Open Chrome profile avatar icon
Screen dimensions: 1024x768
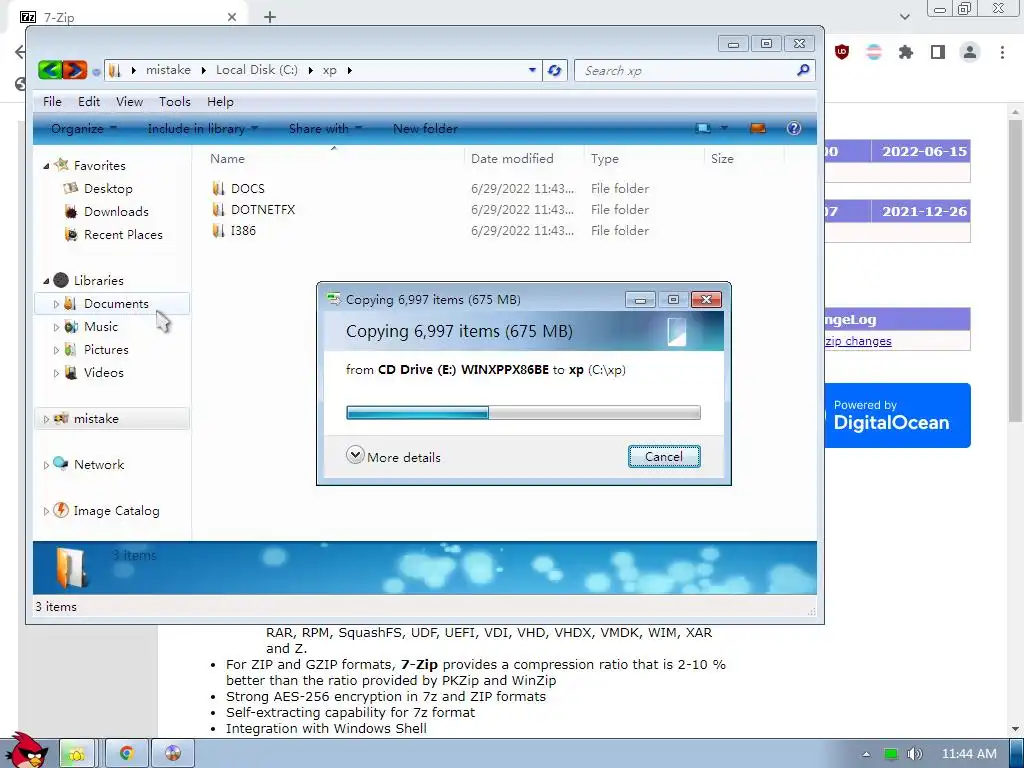(970, 52)
